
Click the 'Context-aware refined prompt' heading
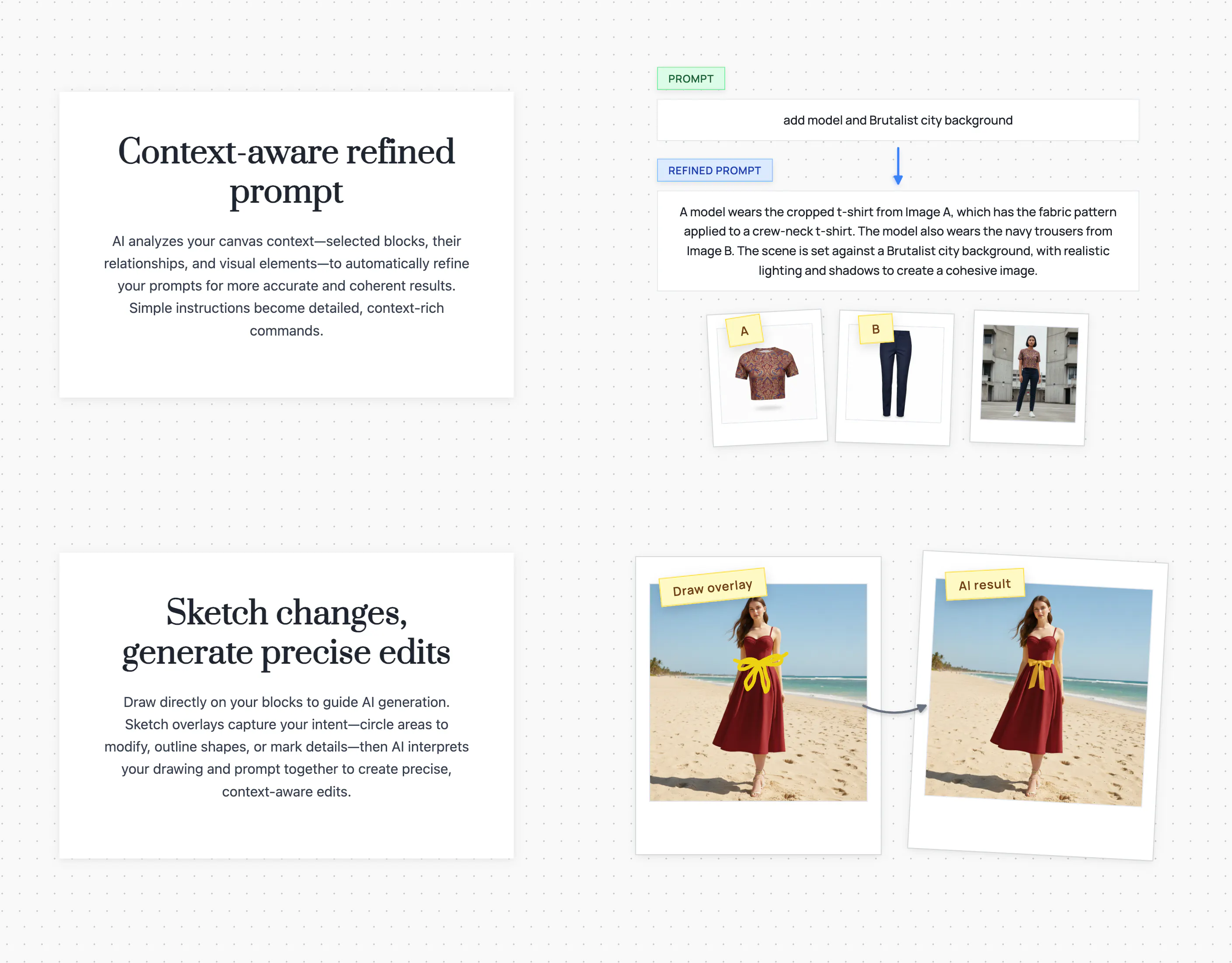coord(286,172)
